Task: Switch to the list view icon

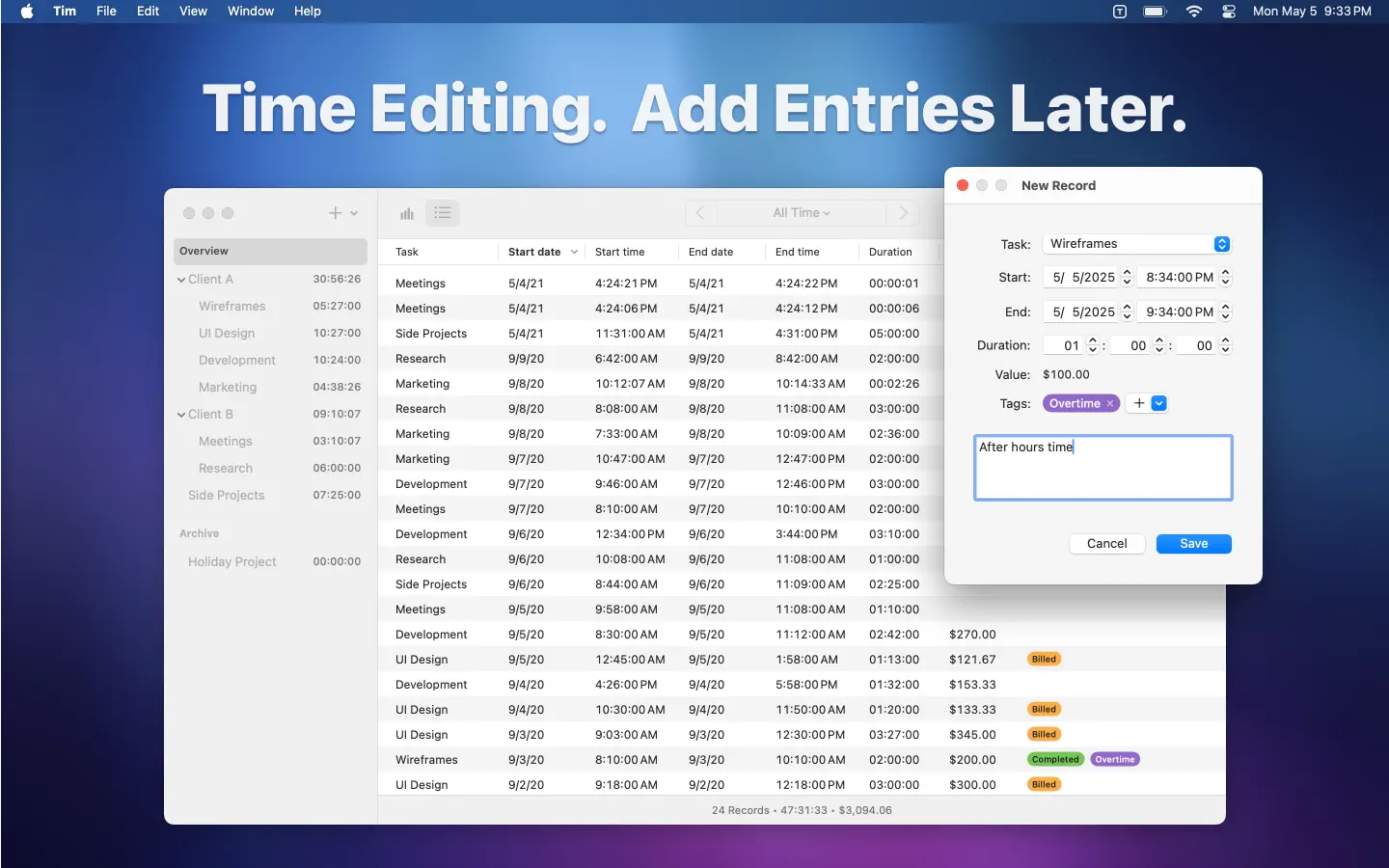Action: (x=443, y=213)
